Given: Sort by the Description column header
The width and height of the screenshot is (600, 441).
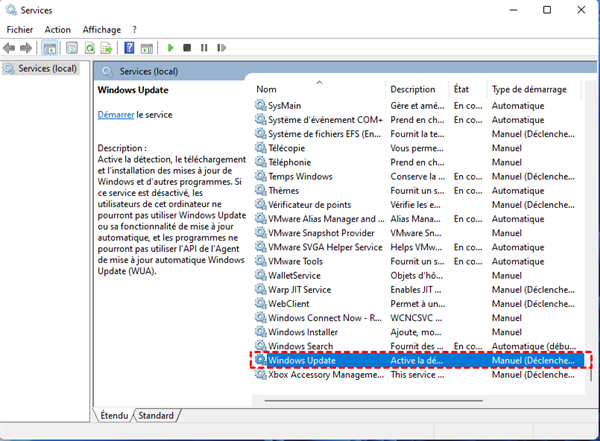Looking at the screenshot, I should (x=417, y=89).
